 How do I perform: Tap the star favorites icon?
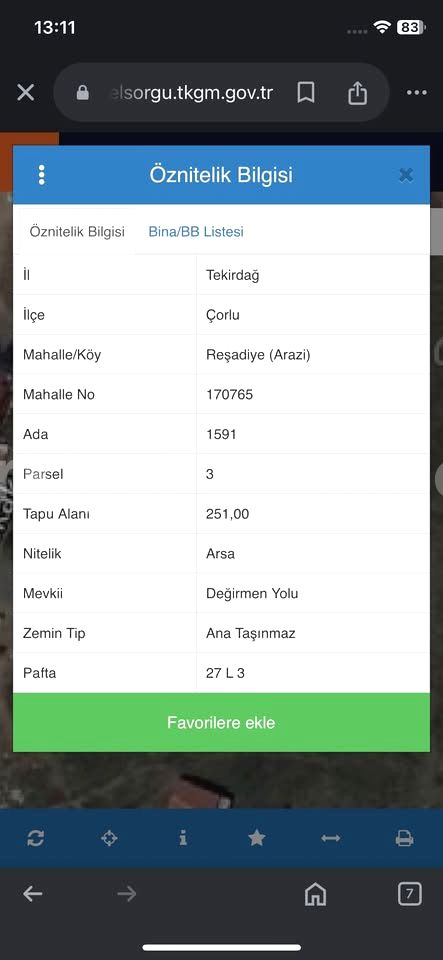256,838
